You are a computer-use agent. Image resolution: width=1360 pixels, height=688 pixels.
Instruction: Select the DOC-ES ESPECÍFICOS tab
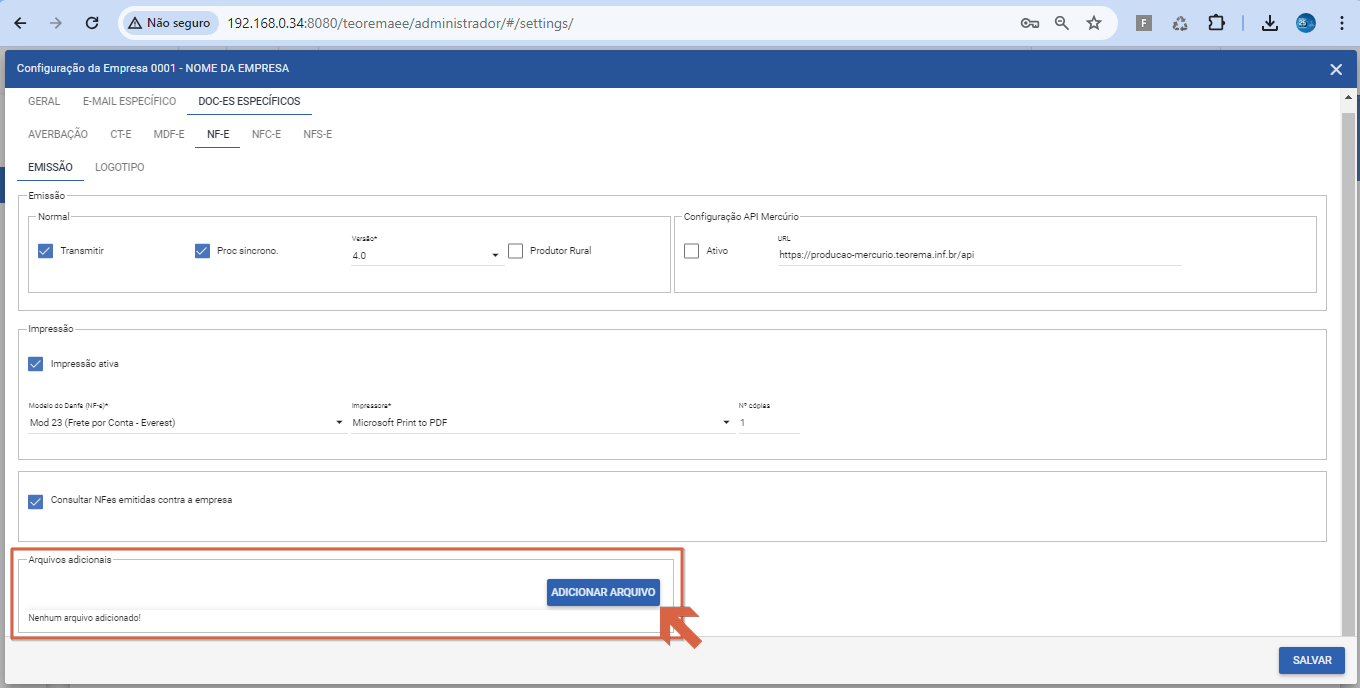click(x=249, y=101)
